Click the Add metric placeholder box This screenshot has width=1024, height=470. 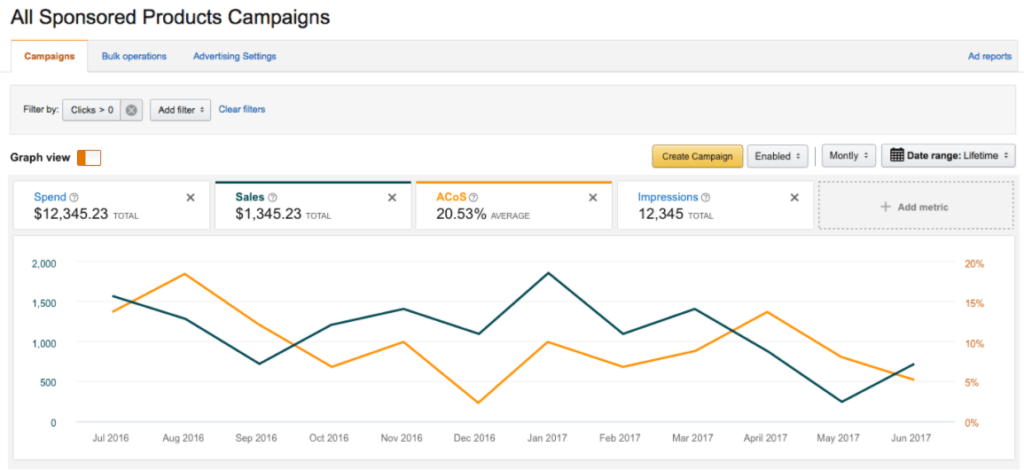tap(914, 207)
